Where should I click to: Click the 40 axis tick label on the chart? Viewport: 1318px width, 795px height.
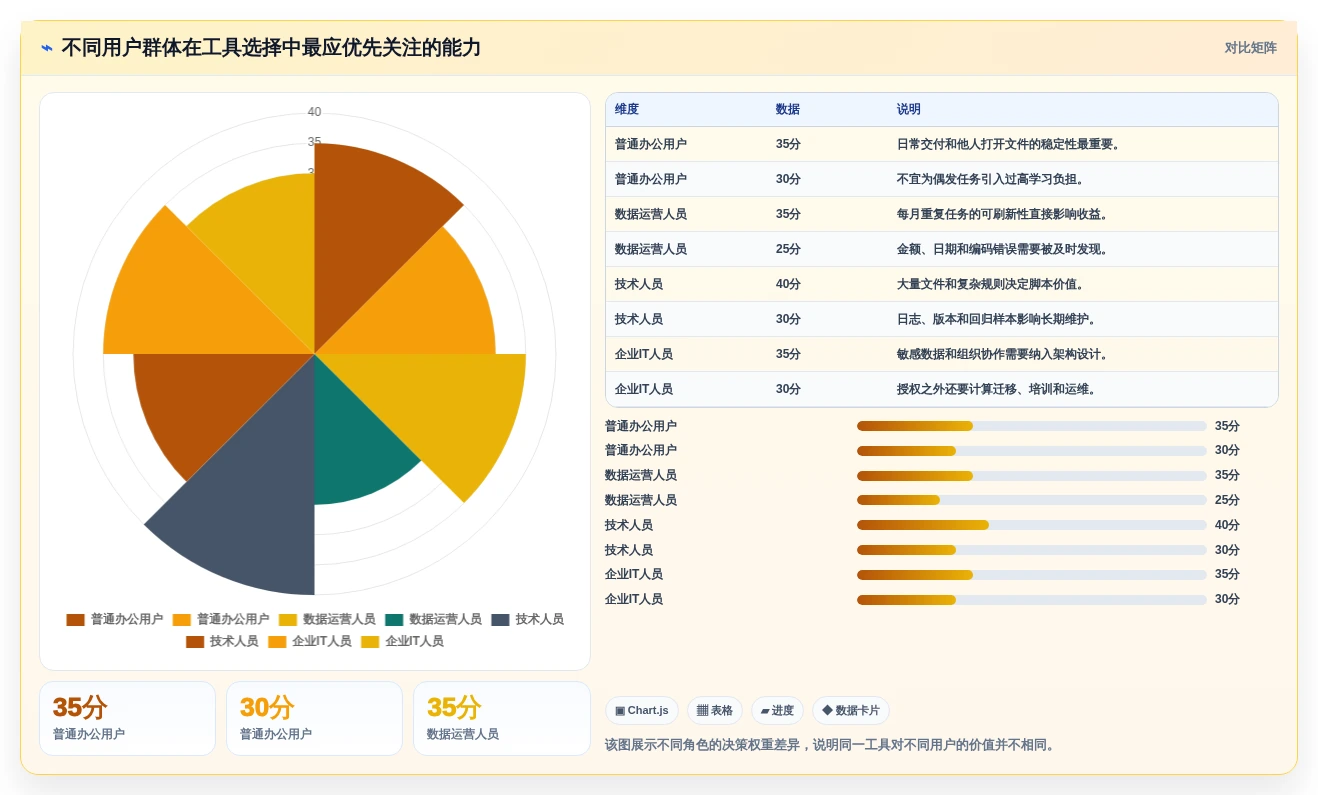pos(314,112)
